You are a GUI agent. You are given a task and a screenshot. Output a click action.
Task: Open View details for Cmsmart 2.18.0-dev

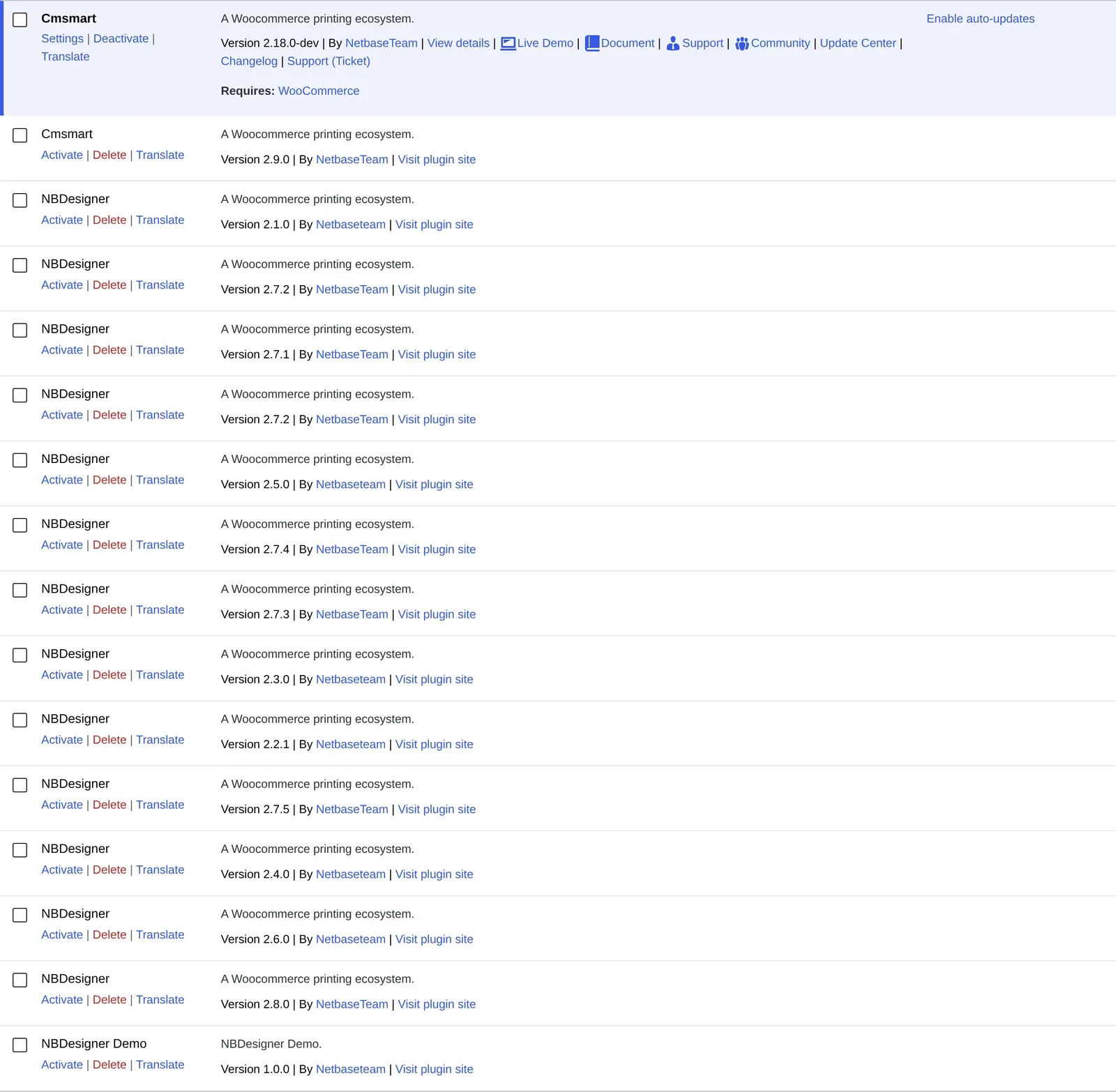[458, 43]
